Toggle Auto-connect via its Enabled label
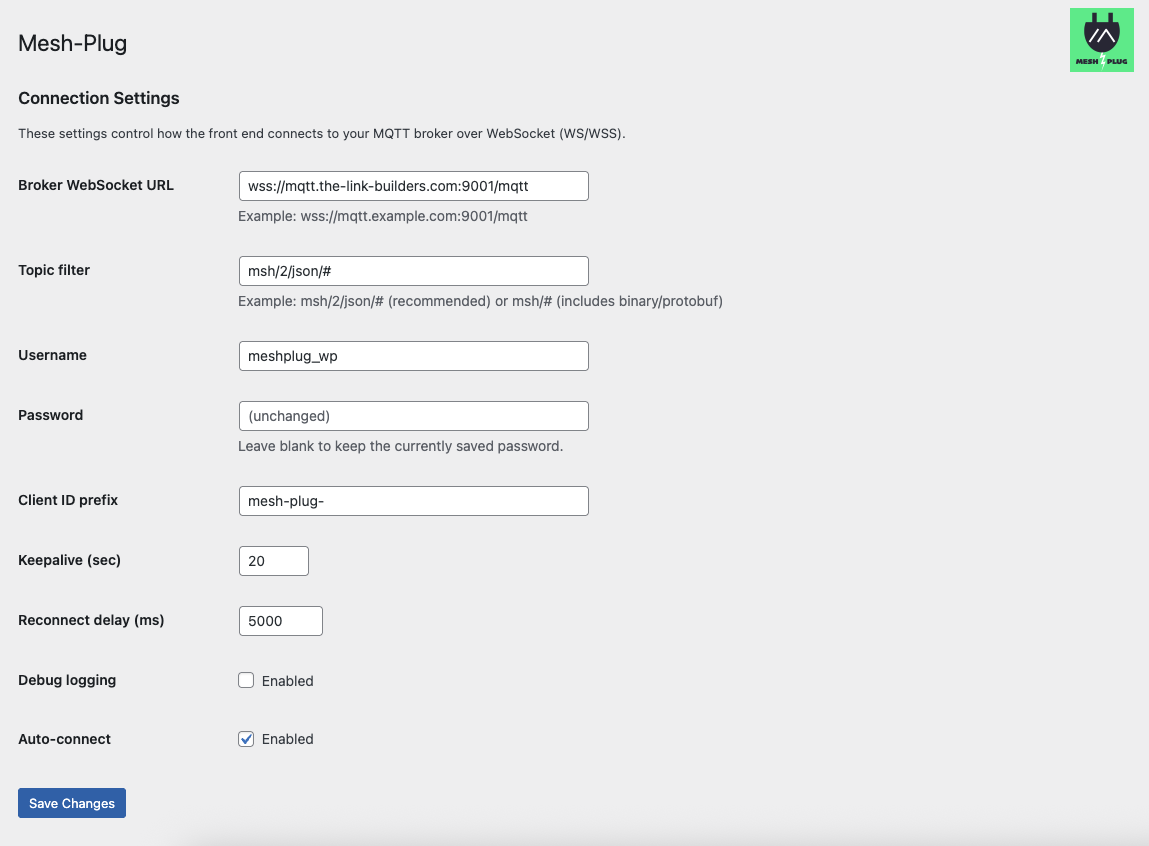 pos(290,739)
